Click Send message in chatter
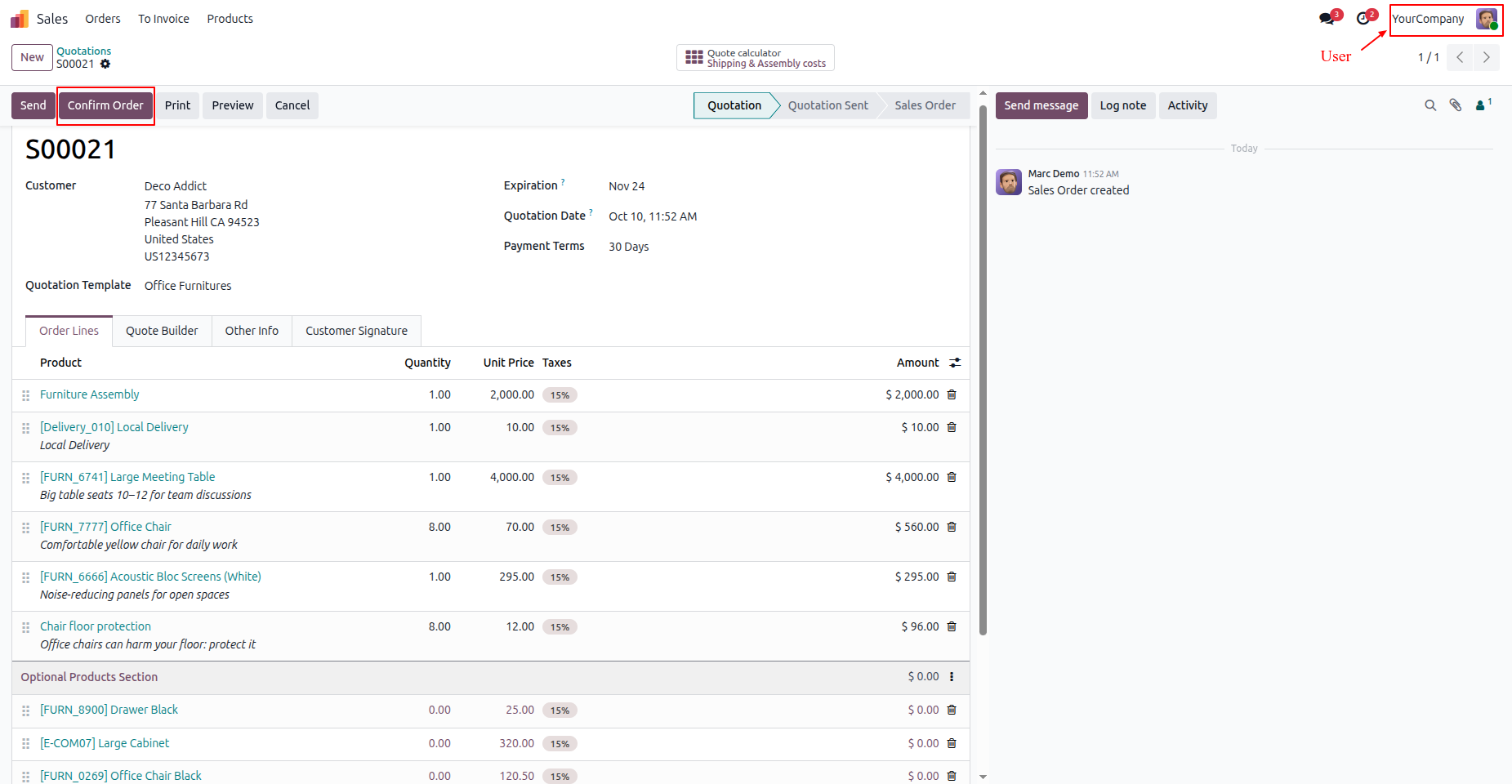Image resolution: width=1512 pixels, height=784 pixels. 1041,105
